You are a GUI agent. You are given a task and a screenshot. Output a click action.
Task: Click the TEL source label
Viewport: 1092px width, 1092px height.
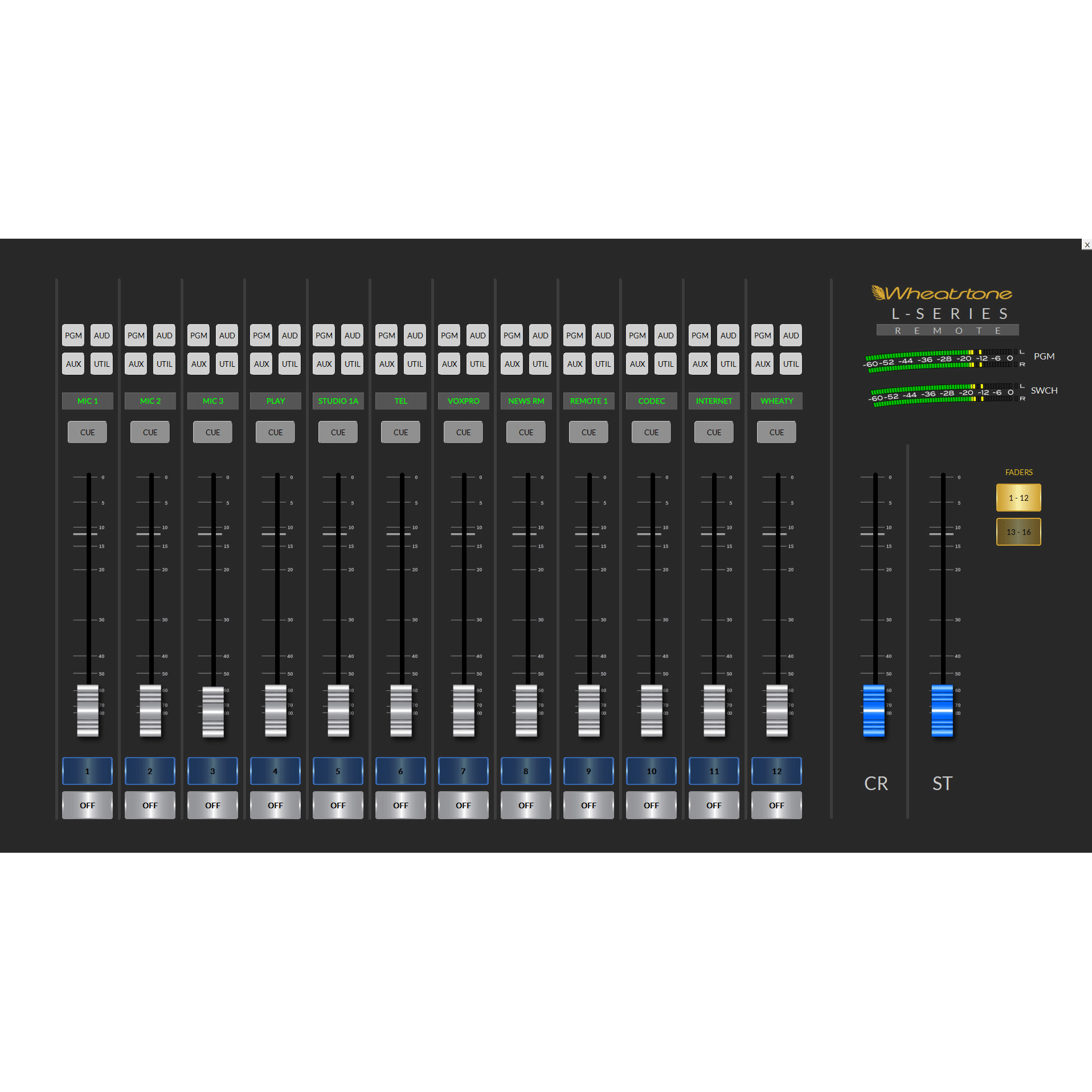(400, 401)
